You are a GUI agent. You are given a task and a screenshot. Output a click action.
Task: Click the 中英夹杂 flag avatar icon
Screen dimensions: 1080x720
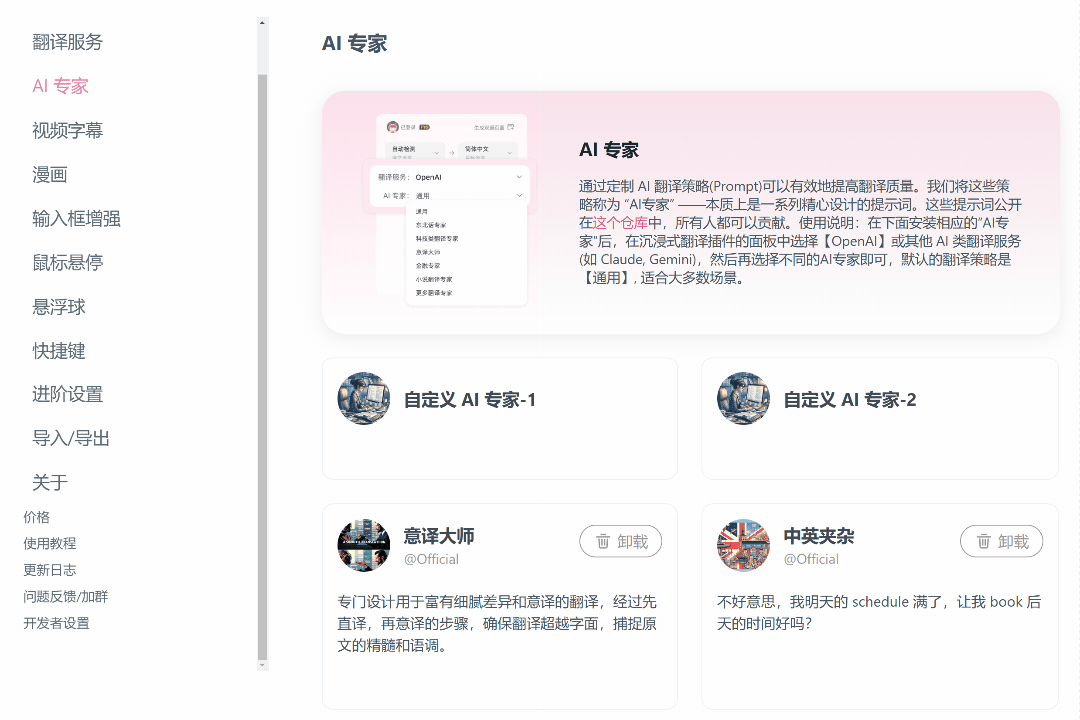743,546
